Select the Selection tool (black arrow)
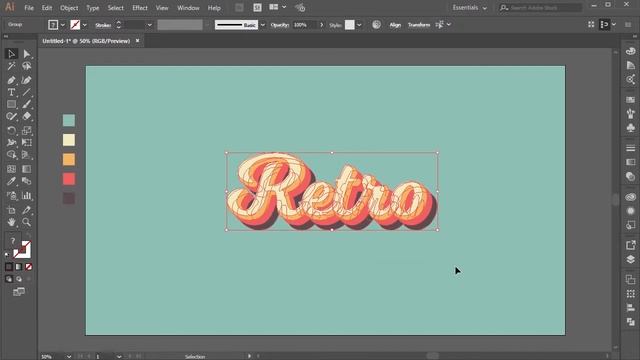Viewport: 640px width, 360px height. pos(11,54)
